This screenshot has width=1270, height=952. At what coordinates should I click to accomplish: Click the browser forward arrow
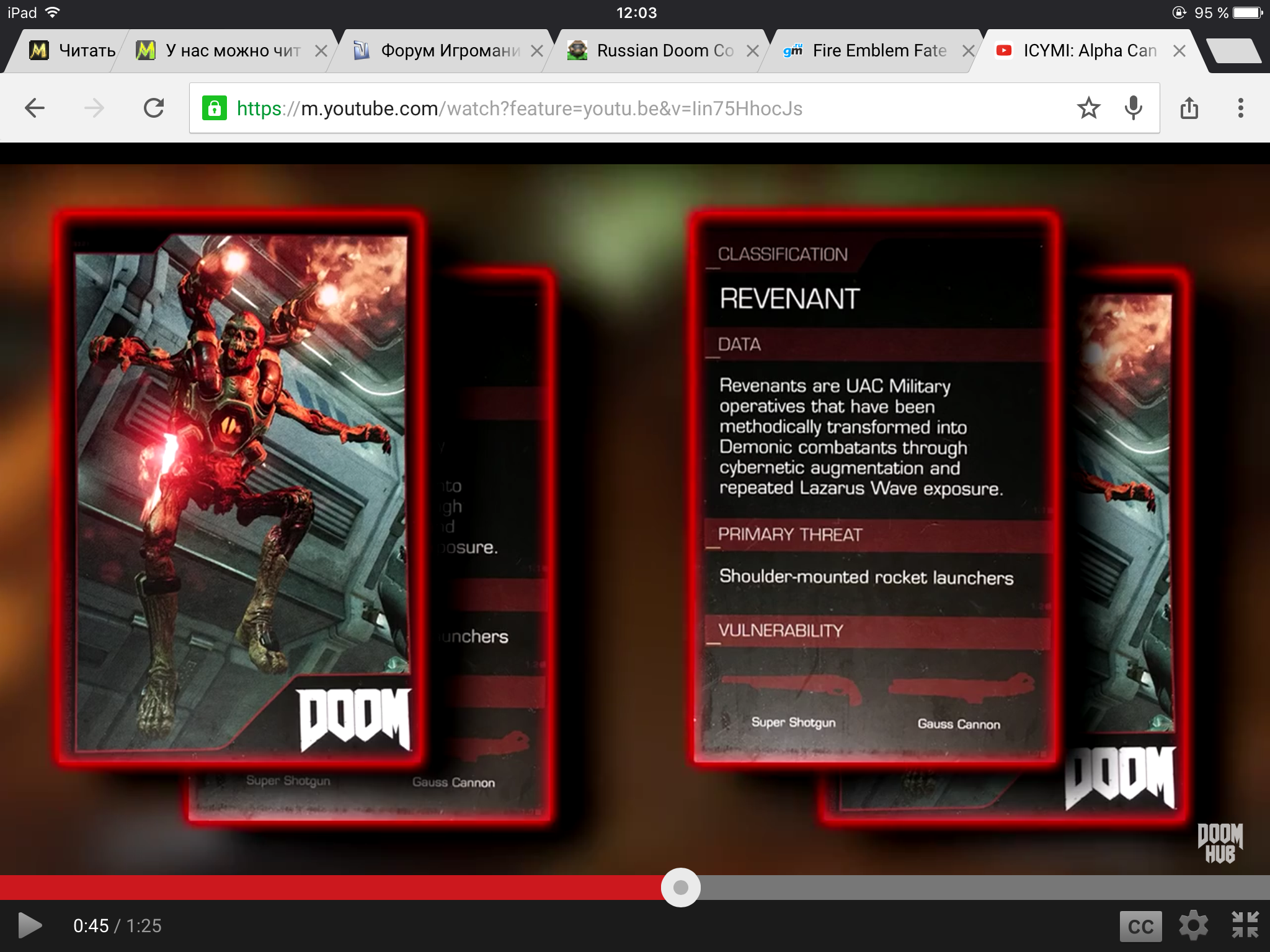tap(94, 108)
